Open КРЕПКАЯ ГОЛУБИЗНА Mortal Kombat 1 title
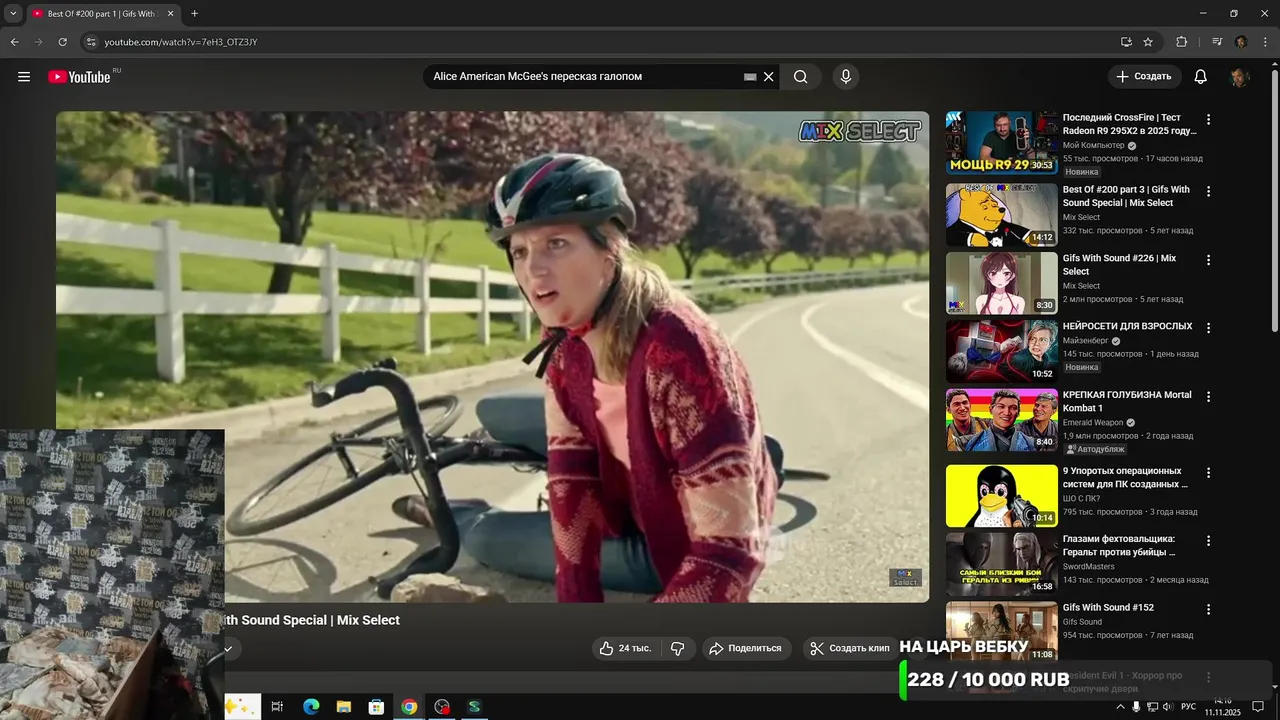The image size is (1280, 720). [x=1127, y=401]
